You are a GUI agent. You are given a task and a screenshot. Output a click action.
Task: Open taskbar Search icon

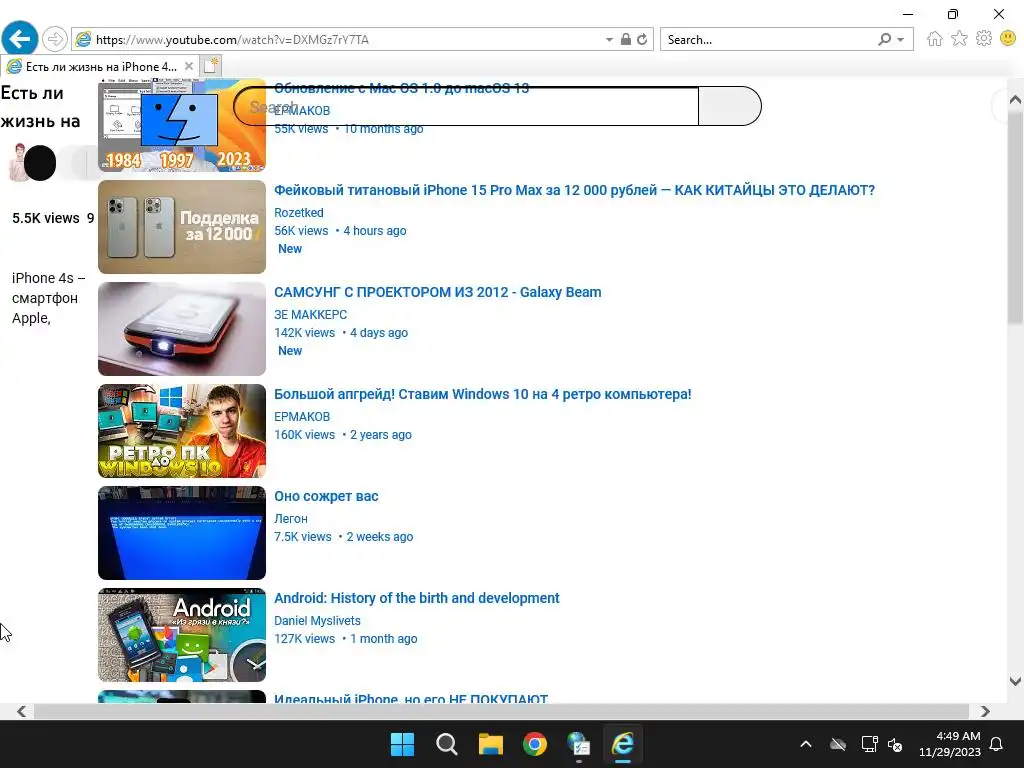pyautogui.click(x=447, y=744)
